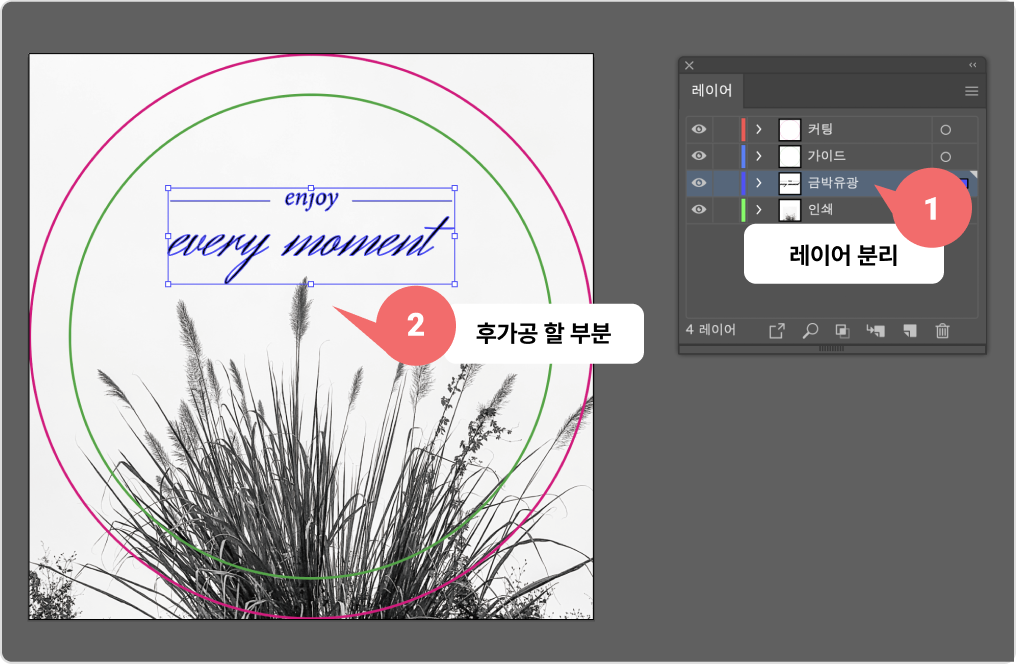This screenshot has height=664, width=1016.
Task: Click the Locate Object magnifier icon
Action: coord(811,330)
